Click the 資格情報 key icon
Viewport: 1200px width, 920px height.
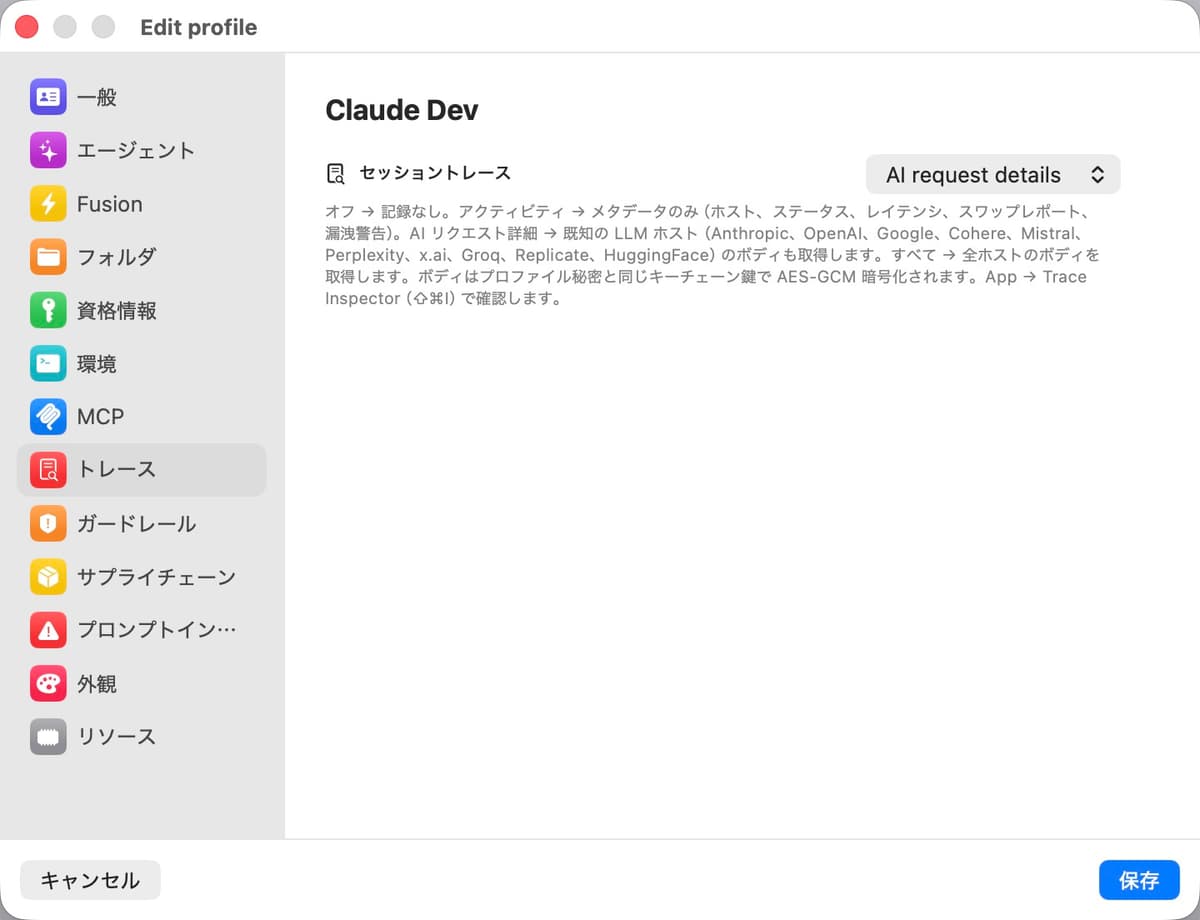click(48, 311)
